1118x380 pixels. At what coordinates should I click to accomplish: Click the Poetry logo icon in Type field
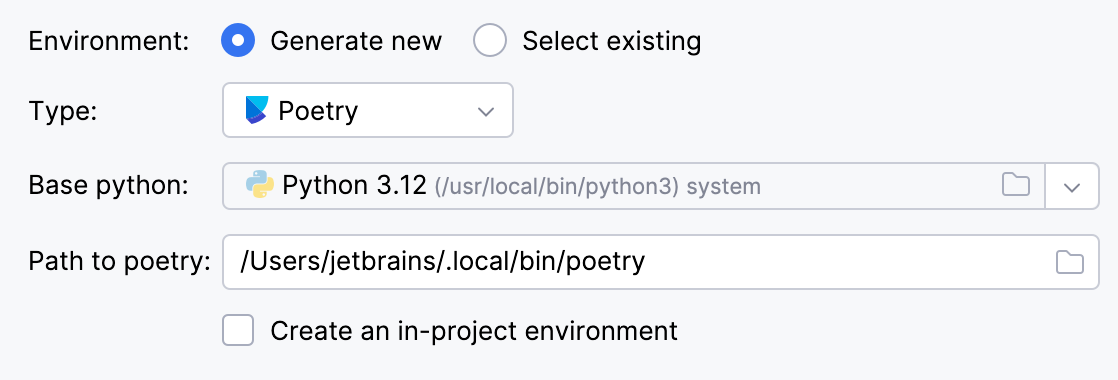[257, 111]
